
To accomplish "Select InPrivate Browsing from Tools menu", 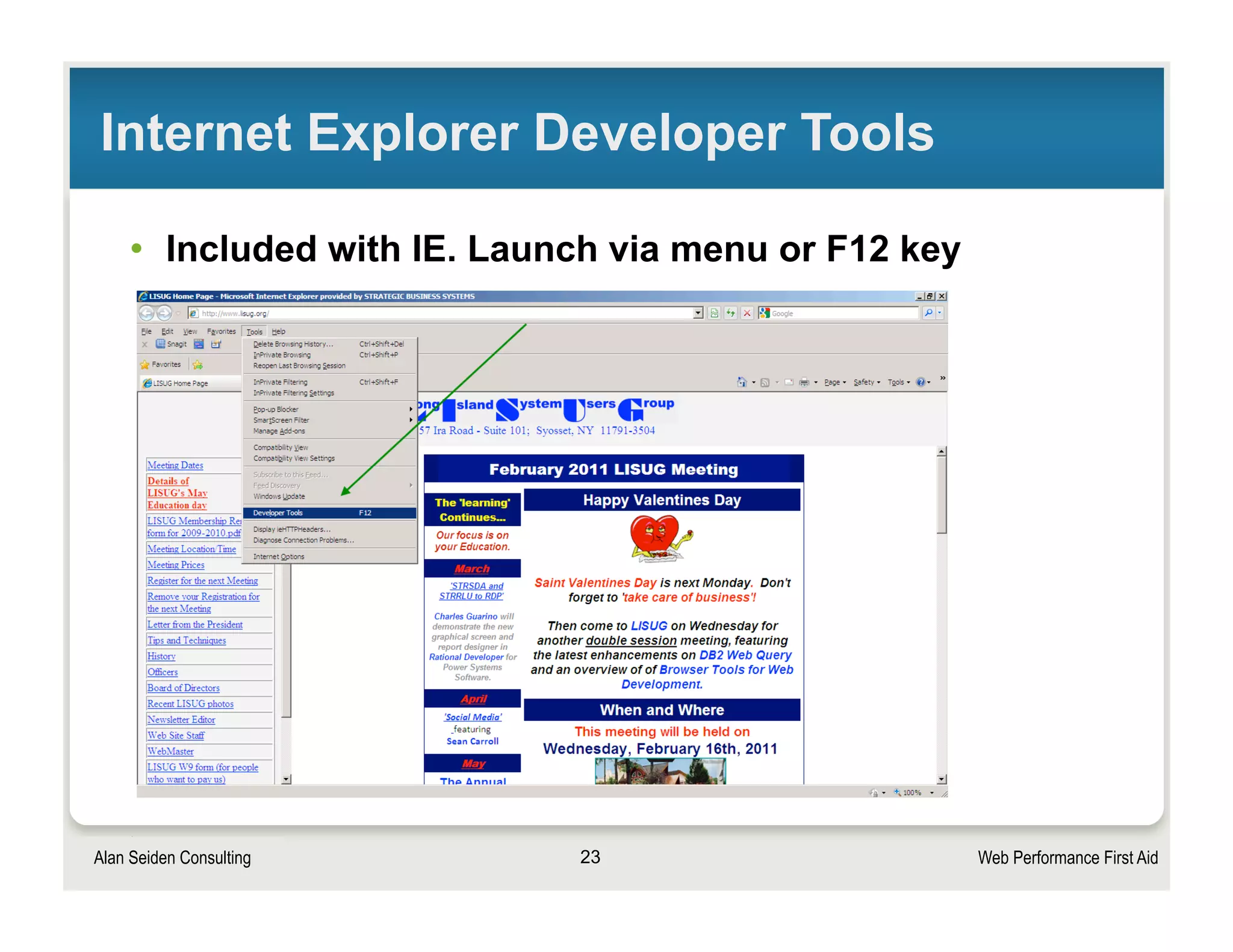I will click(x=282, y=355).
